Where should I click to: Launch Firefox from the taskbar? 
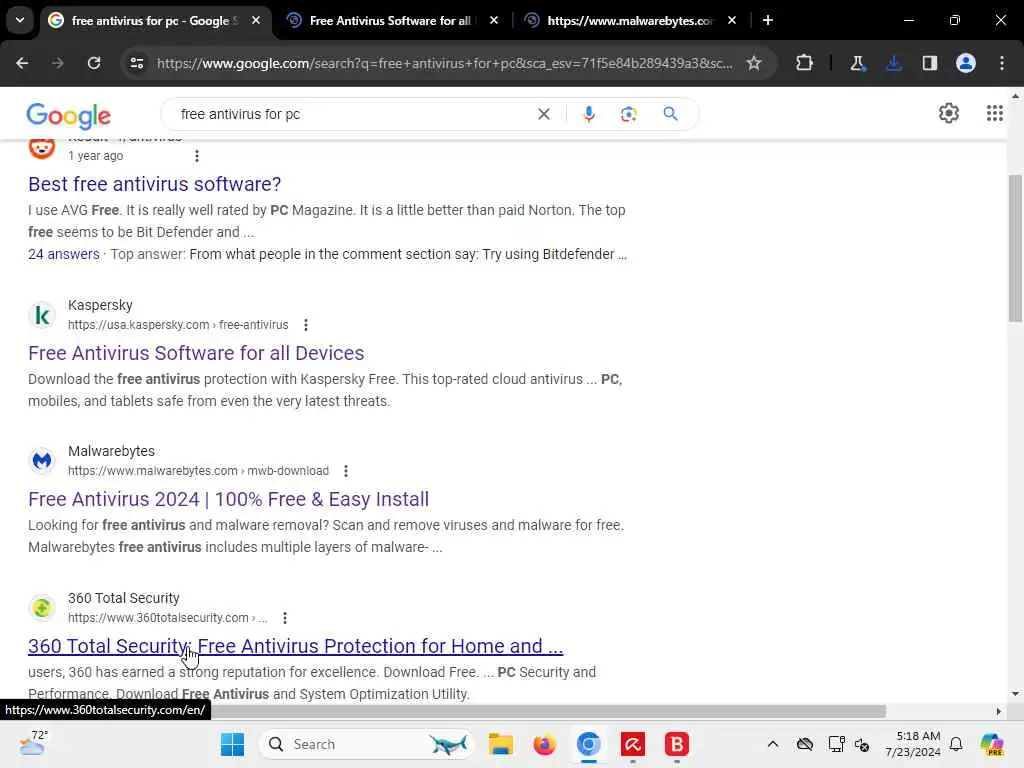coord(544,744)
